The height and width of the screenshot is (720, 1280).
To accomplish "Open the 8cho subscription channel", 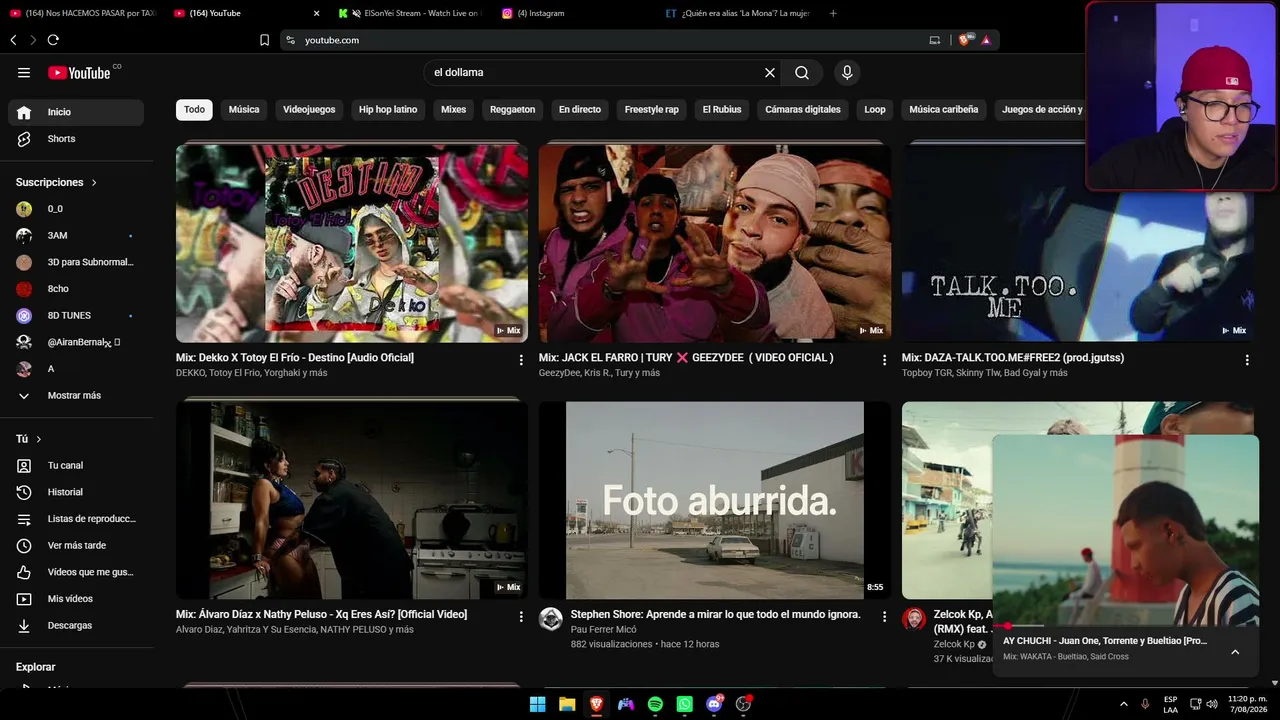I will coord(76,289).
